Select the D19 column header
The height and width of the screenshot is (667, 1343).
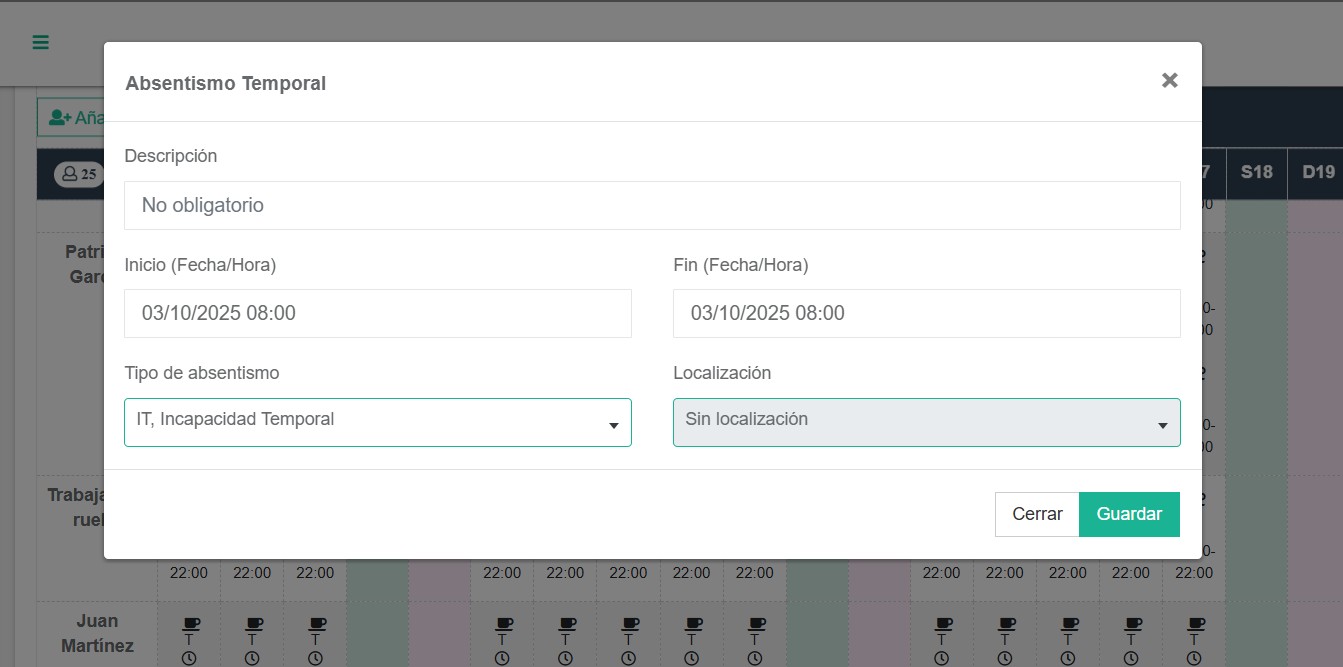1317,172
